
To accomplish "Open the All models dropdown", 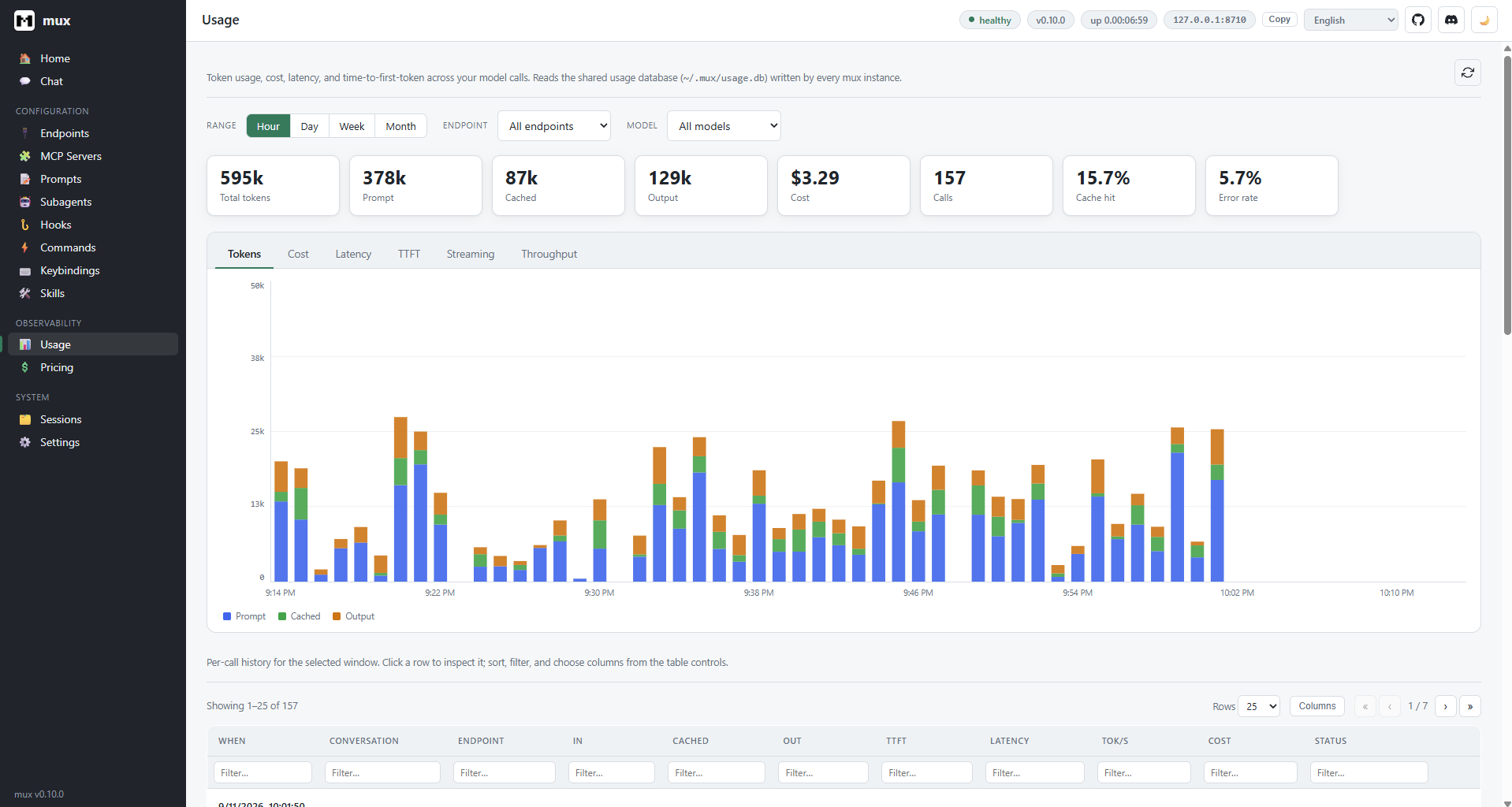I will 724,126.
